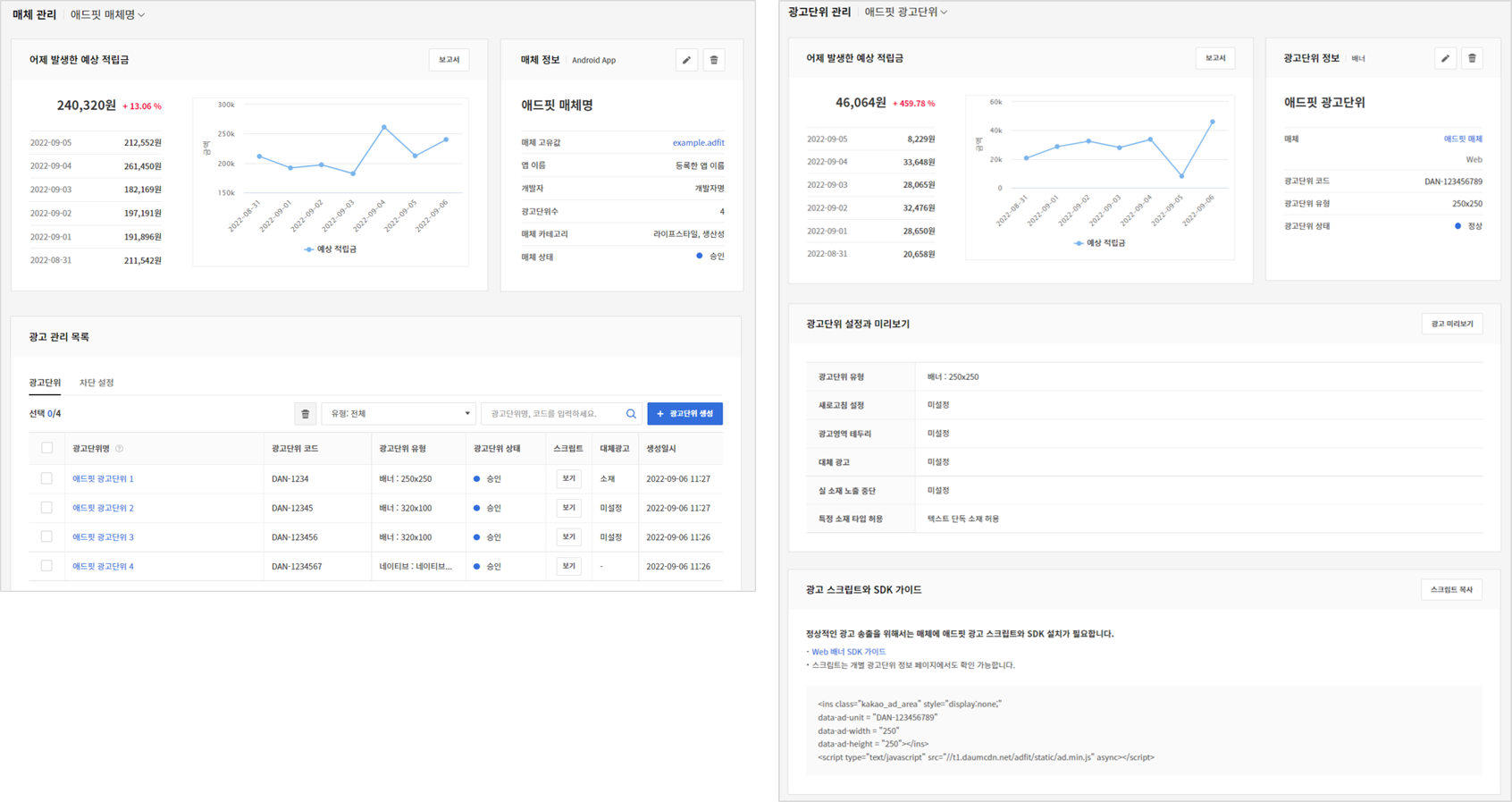1512x802 pixels.
Task: Click the 라이프스타일, 생산성 category value
Action: 688,234
